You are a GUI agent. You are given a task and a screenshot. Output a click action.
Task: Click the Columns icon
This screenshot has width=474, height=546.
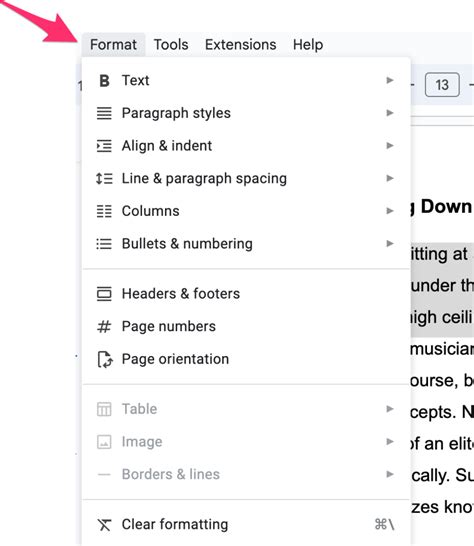(104, 211)
